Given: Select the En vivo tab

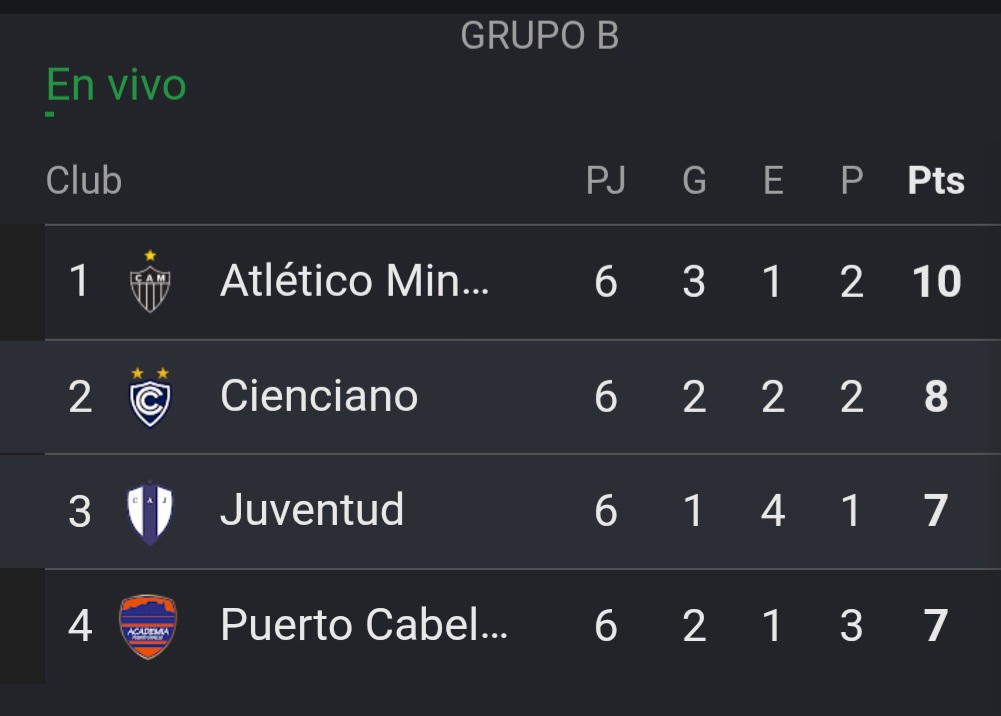Looking at the screenshot, I should click(x=116, y=85).
